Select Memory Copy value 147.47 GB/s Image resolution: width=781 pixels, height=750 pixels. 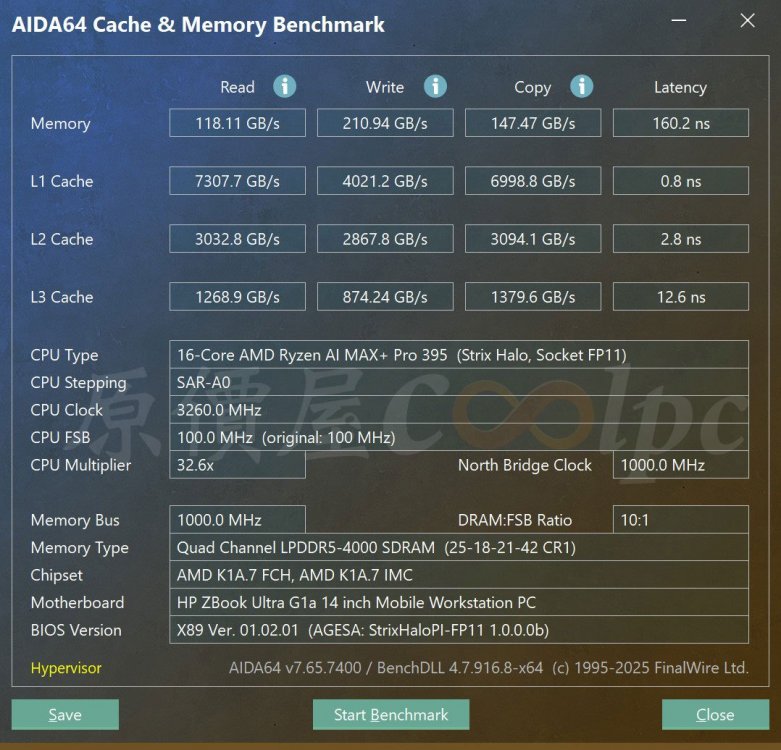coord(533,123)
